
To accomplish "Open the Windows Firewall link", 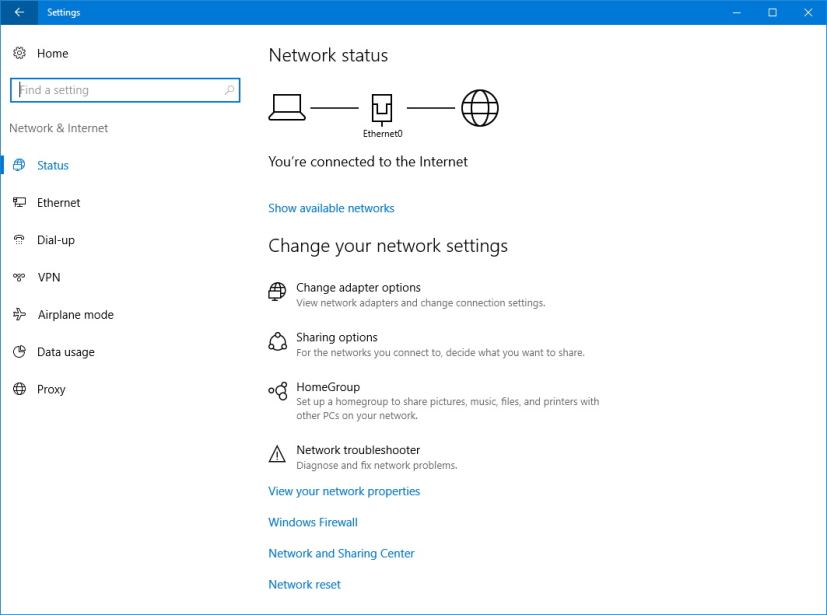I will pyautogui.click(x=313, y=522).
